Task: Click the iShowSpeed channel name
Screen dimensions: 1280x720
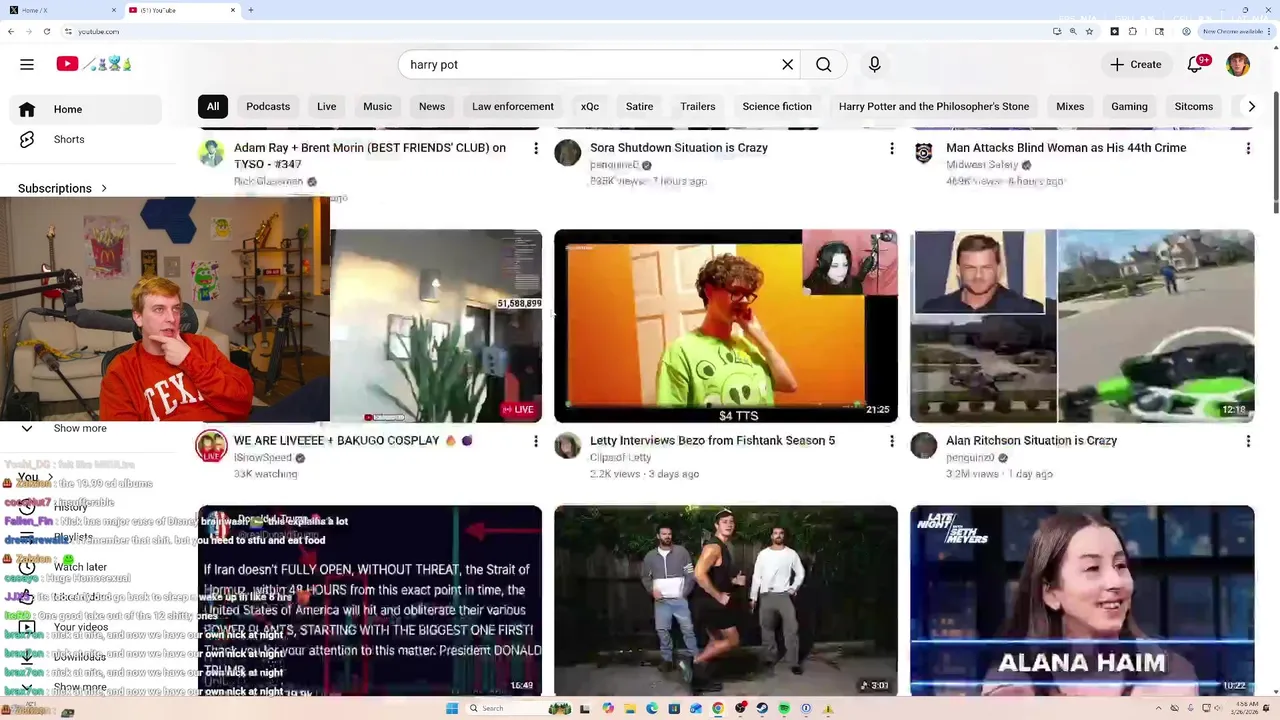Action: coord(263,458)
